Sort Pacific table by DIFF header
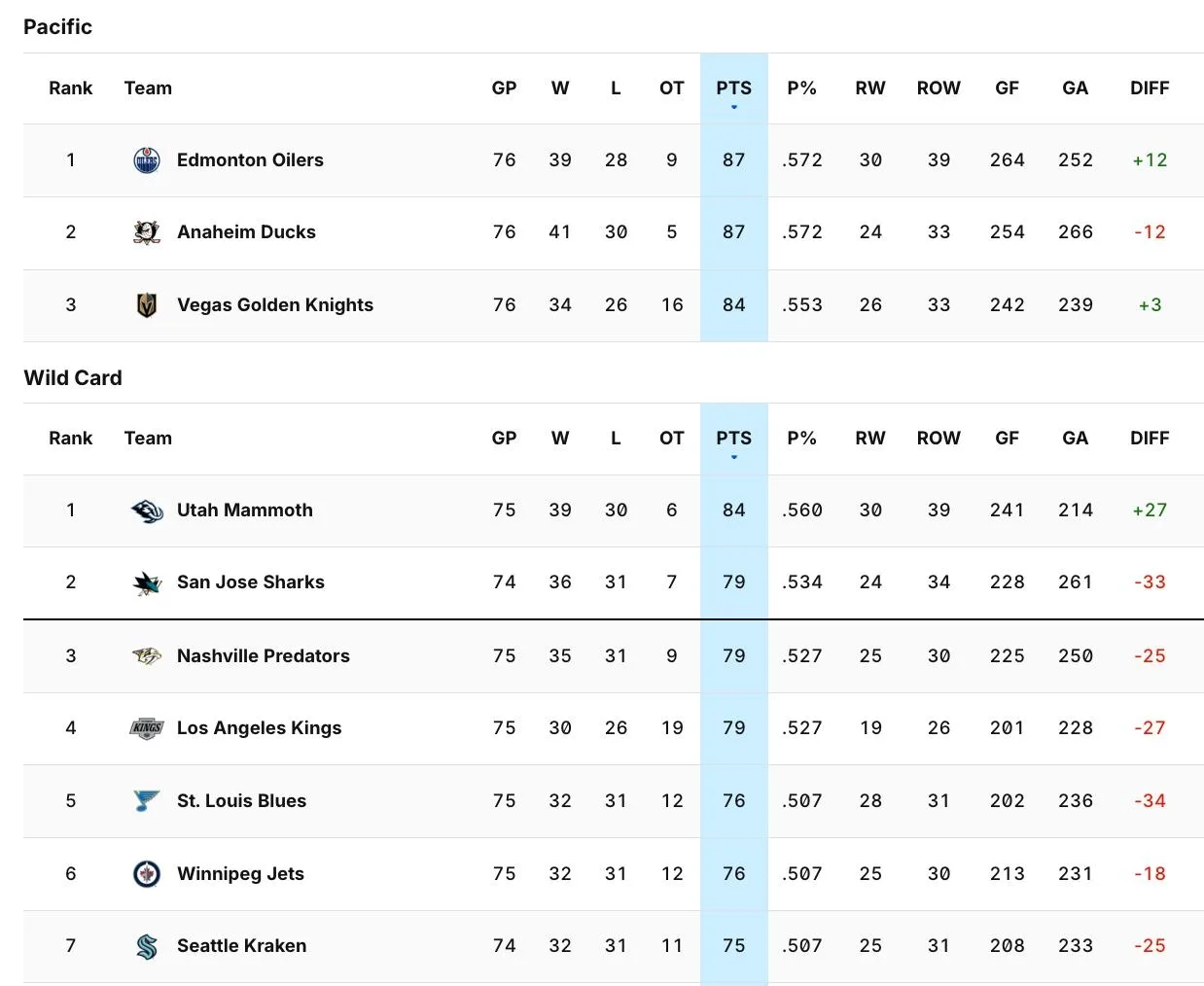This screenshot has height=986, width=1204. (1150, 88)
